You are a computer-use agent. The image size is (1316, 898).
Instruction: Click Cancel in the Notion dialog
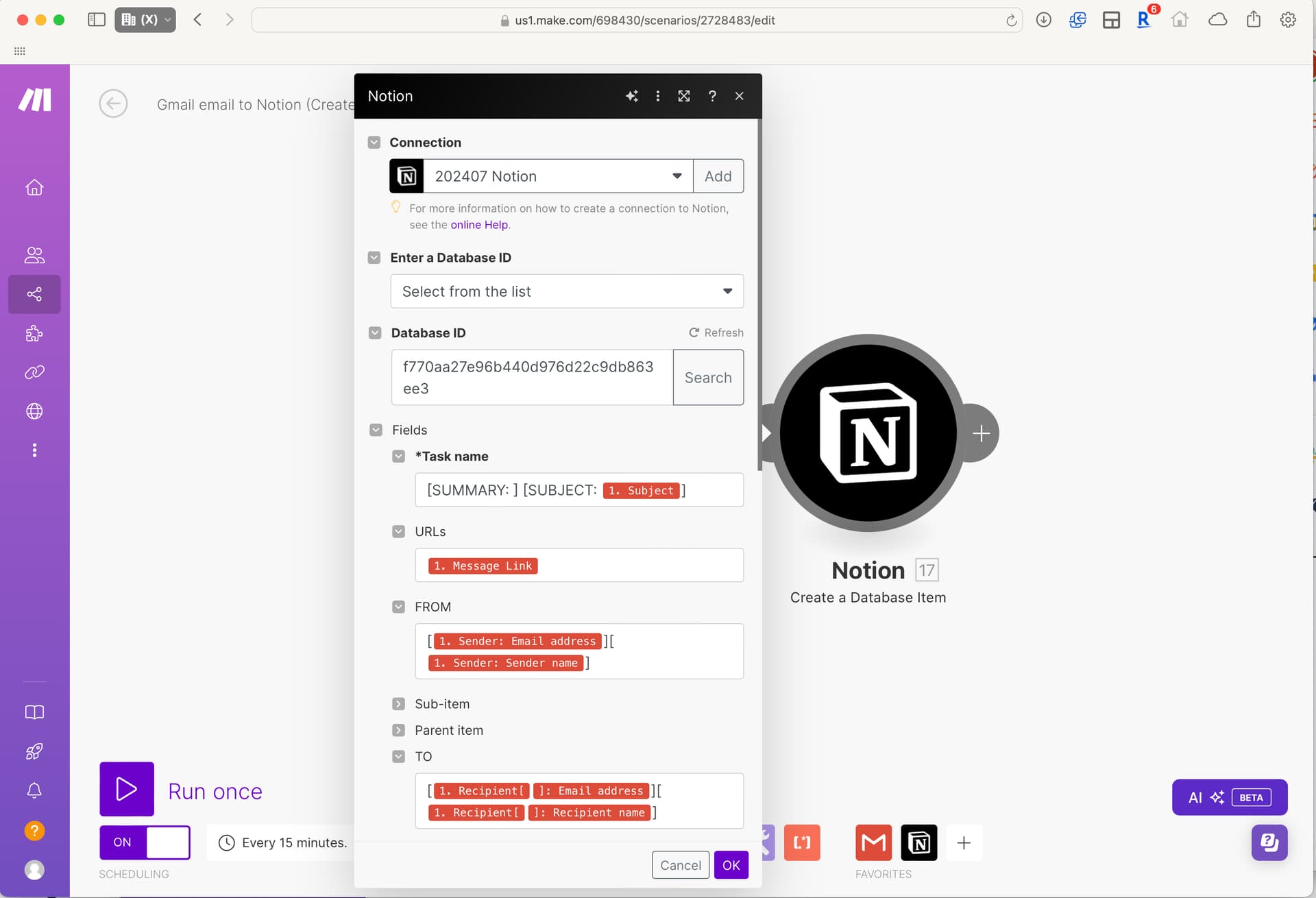[x=681, y=865]
